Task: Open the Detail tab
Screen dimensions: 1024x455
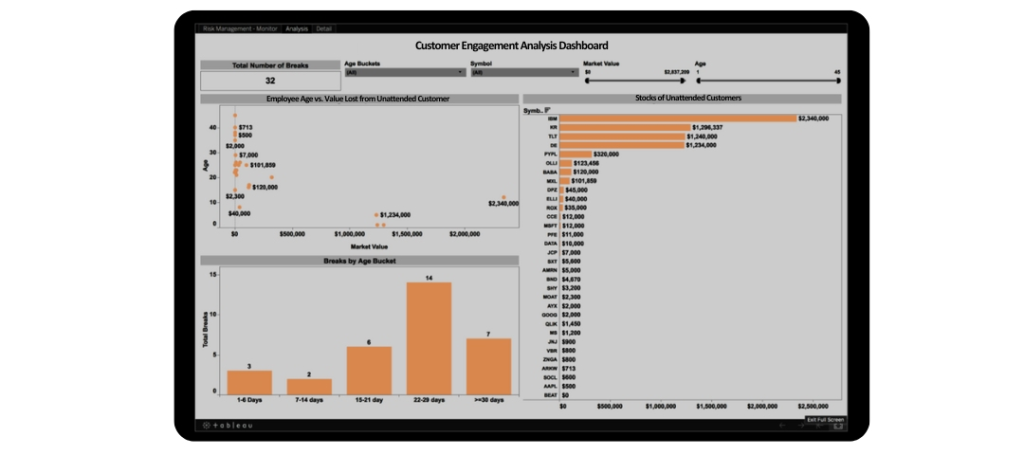Action: [324, 29]
